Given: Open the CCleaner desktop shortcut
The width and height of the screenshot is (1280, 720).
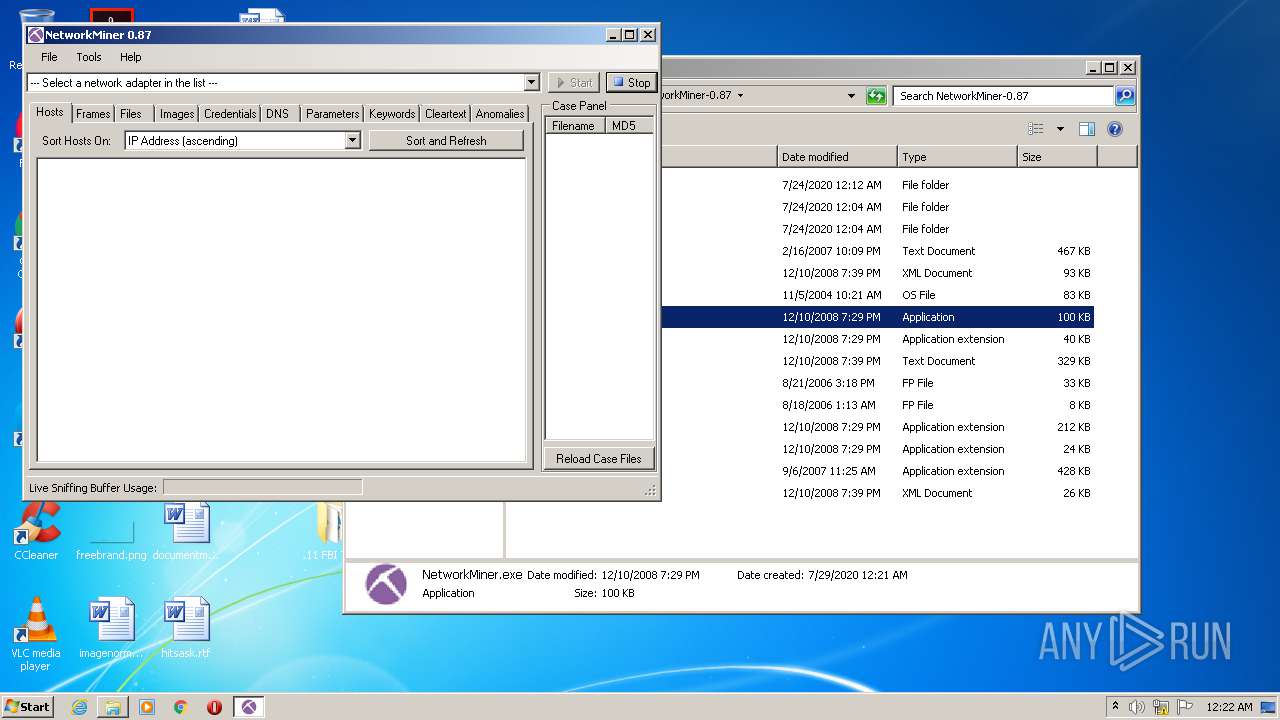Looking at the screenshot, I should pos(36,531).
